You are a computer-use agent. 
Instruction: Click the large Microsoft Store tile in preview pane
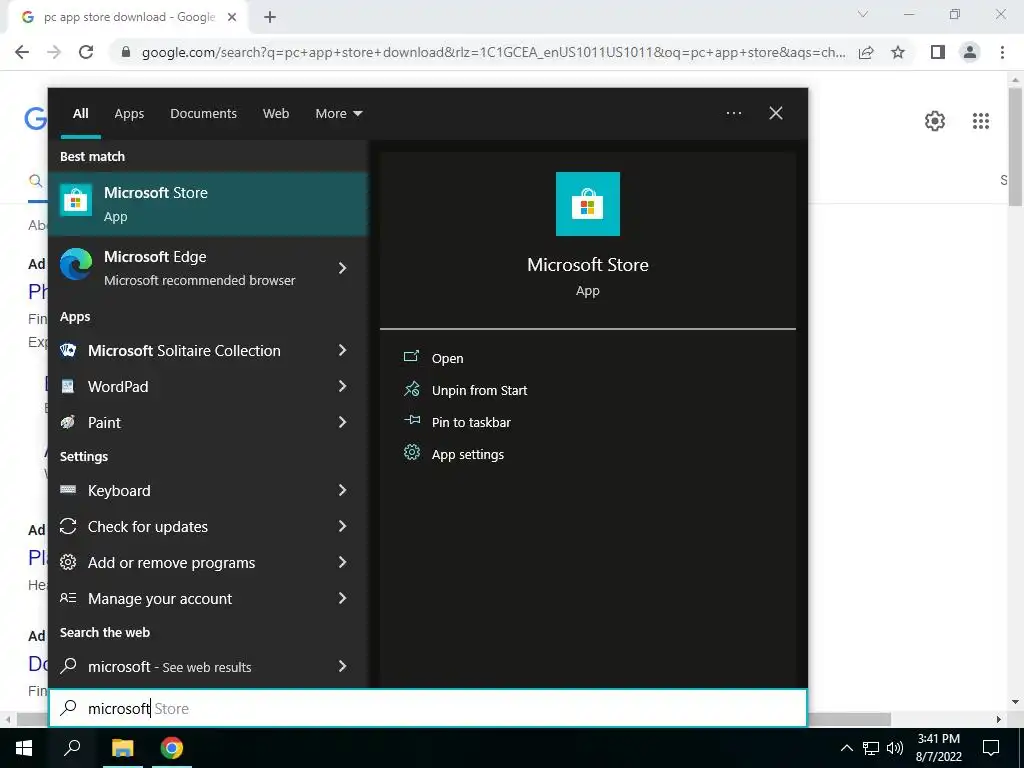point(588,204)
